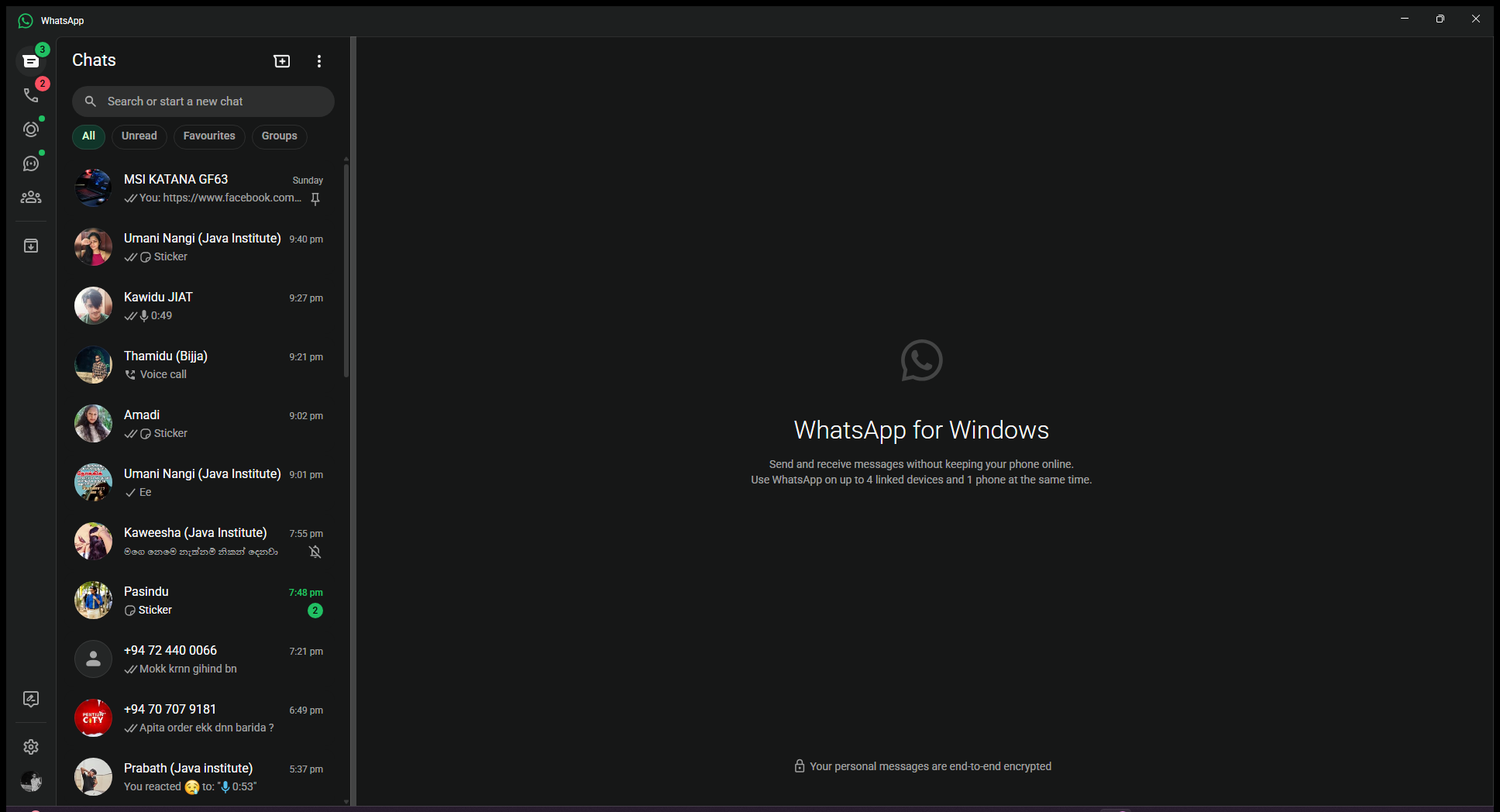Click the large WhatsApp logo in the empty pane
The image size is (1500, 812).
(921, 360)
